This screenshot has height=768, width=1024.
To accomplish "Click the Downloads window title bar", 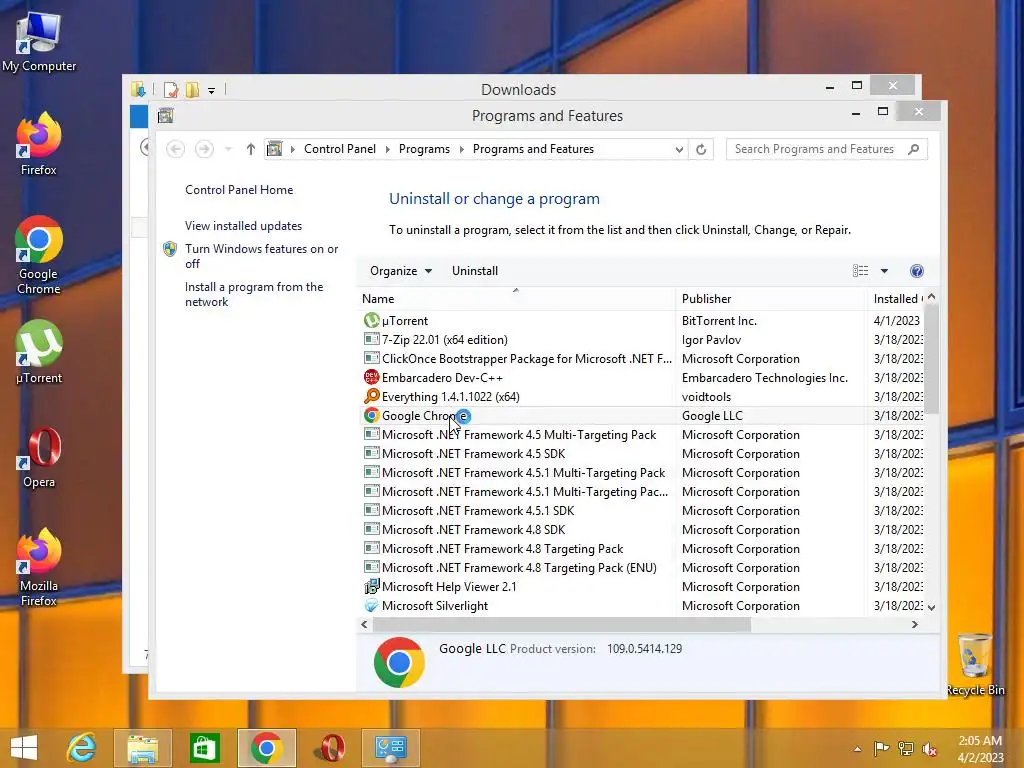I will [x=519, y=89].
